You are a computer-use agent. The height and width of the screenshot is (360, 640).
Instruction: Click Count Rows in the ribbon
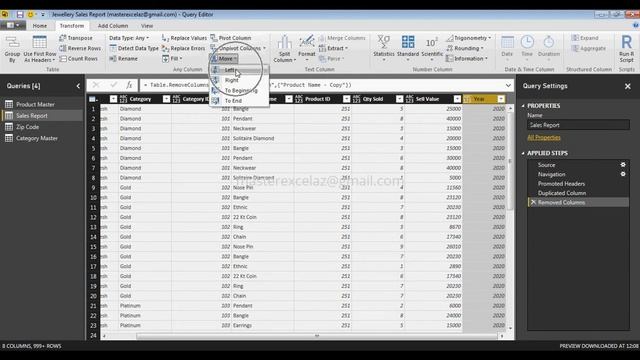[79, 58]
